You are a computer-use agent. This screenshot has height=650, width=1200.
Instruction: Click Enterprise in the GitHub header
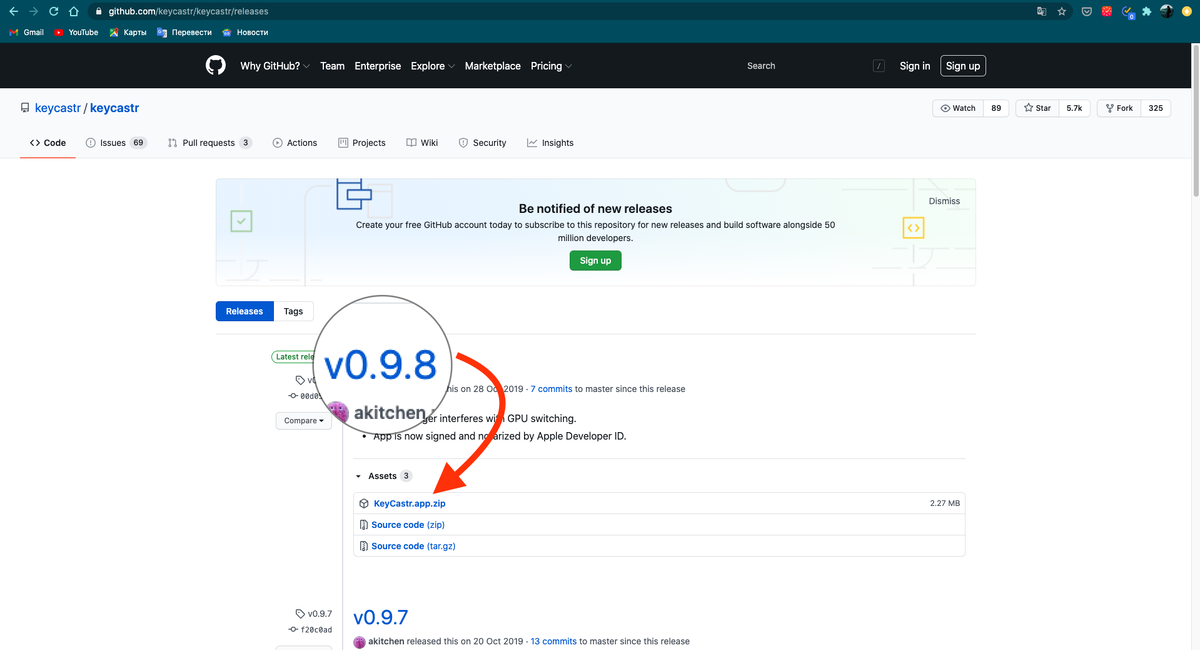pyautogui.click(x=377, y=66)
